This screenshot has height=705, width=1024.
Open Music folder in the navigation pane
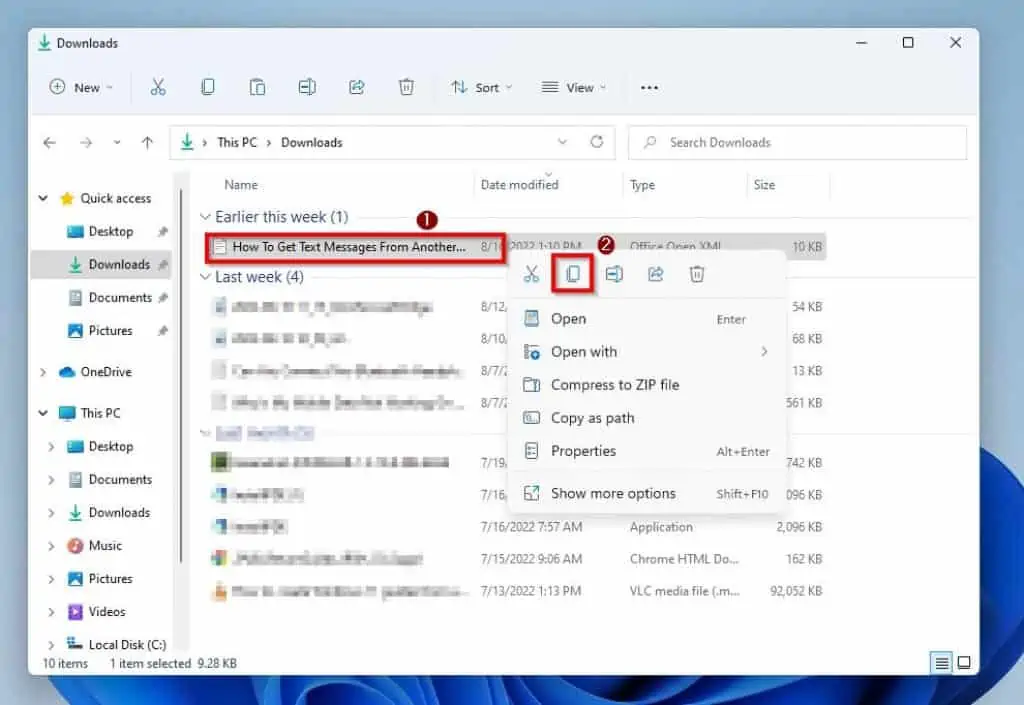[x=105, y=545]
